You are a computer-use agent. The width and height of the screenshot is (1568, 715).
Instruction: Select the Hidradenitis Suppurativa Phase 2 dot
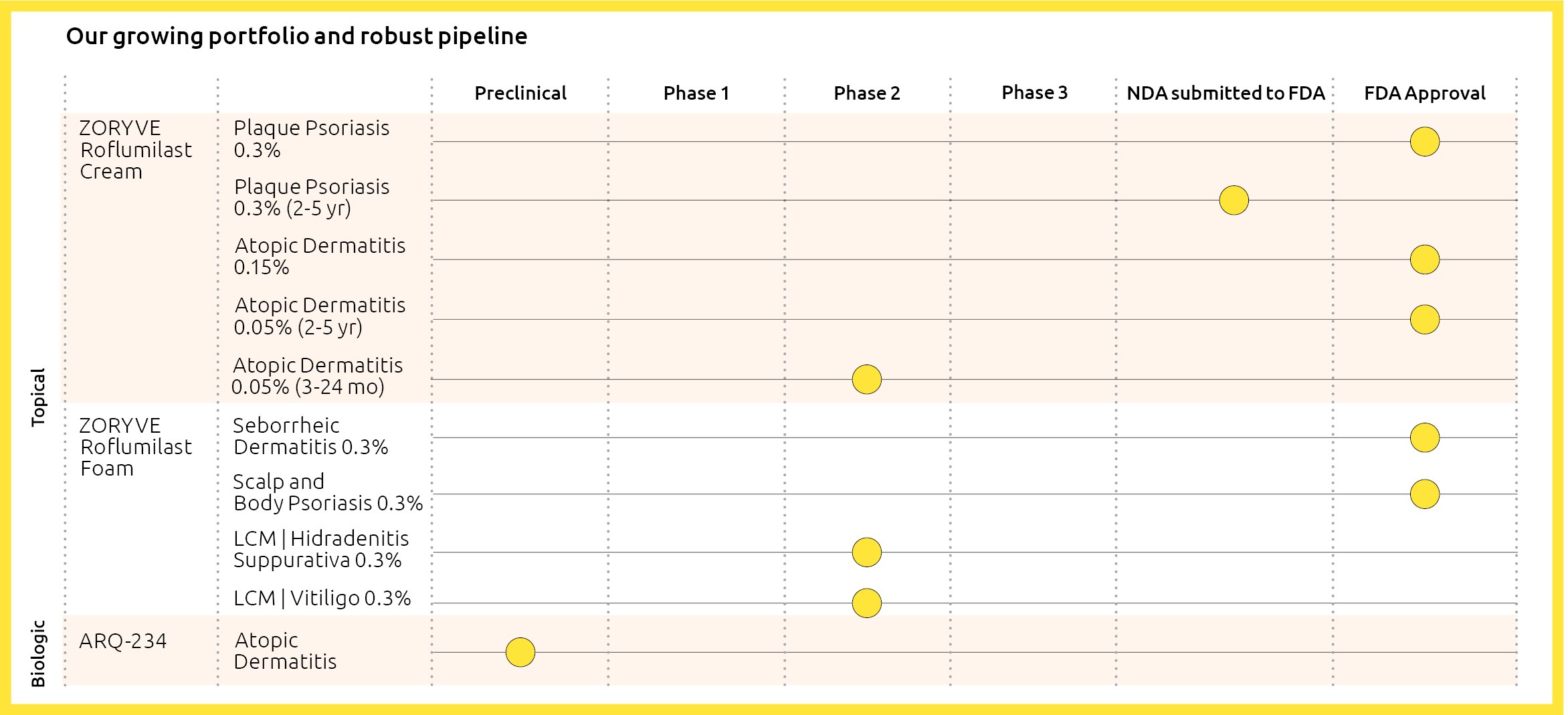pos(866,552)
